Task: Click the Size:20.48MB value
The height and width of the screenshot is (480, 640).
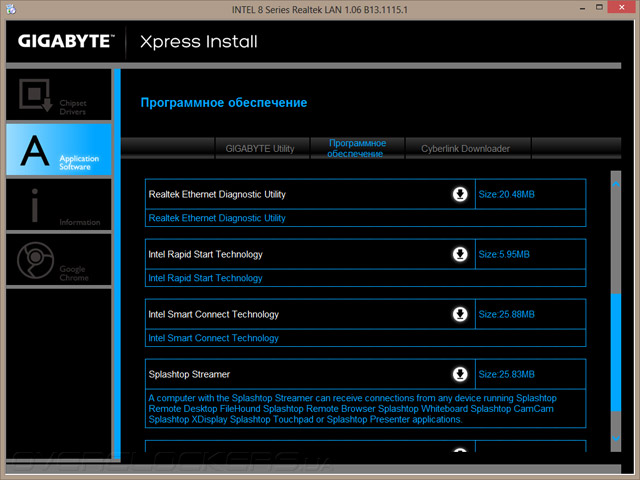Action: (507, 194)
